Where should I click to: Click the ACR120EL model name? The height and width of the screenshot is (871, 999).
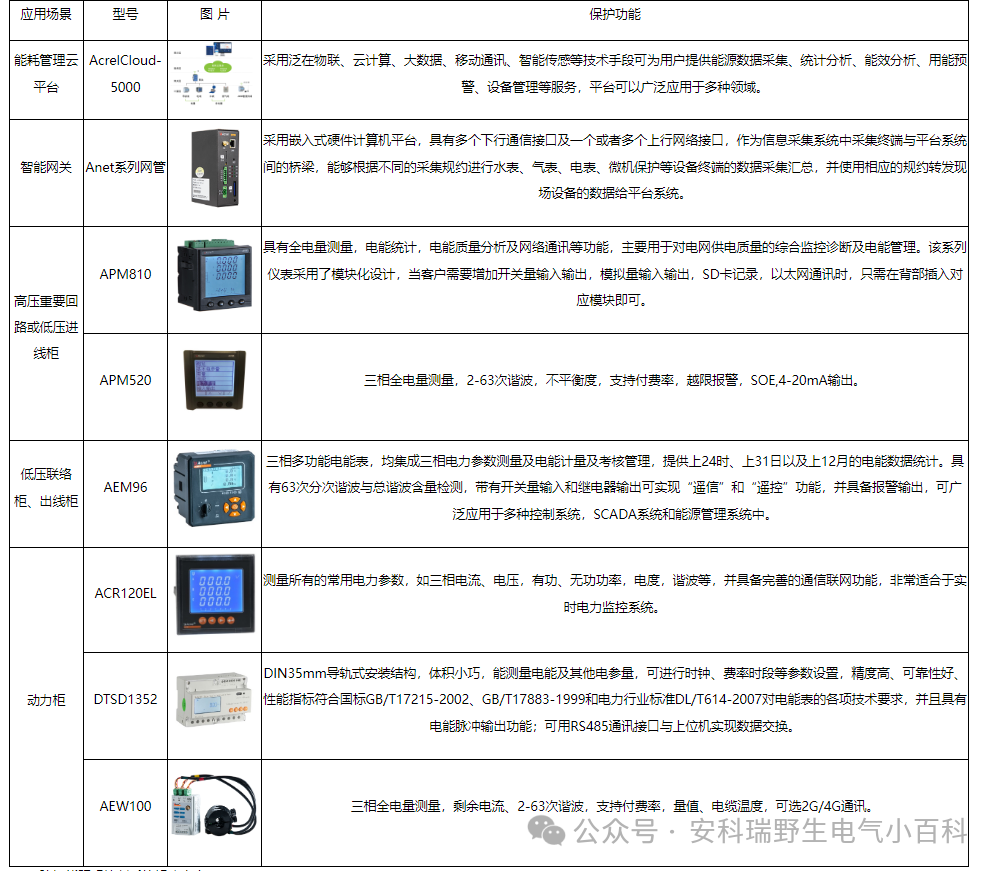(x=126, y=594)
